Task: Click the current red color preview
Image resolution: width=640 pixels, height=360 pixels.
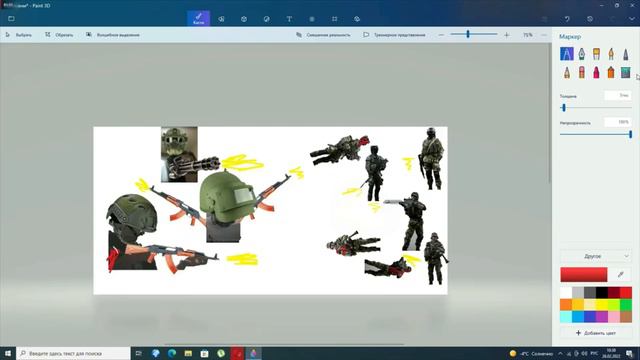Action: pos(584,275)
